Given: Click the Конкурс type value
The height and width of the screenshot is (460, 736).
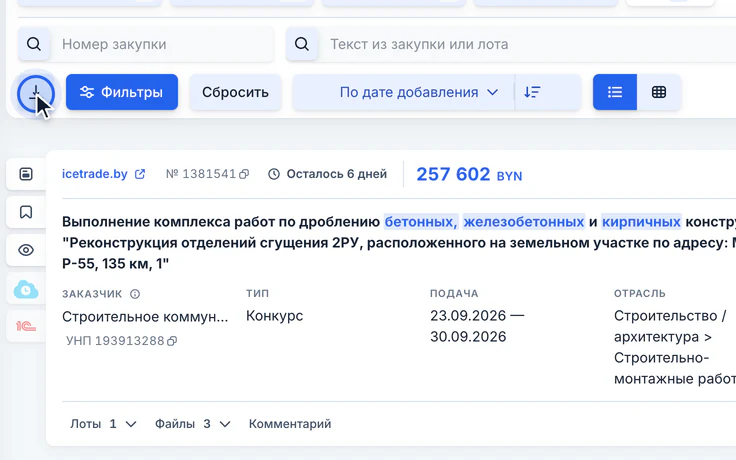Looking at the screenshot, I should pos(275,316).
